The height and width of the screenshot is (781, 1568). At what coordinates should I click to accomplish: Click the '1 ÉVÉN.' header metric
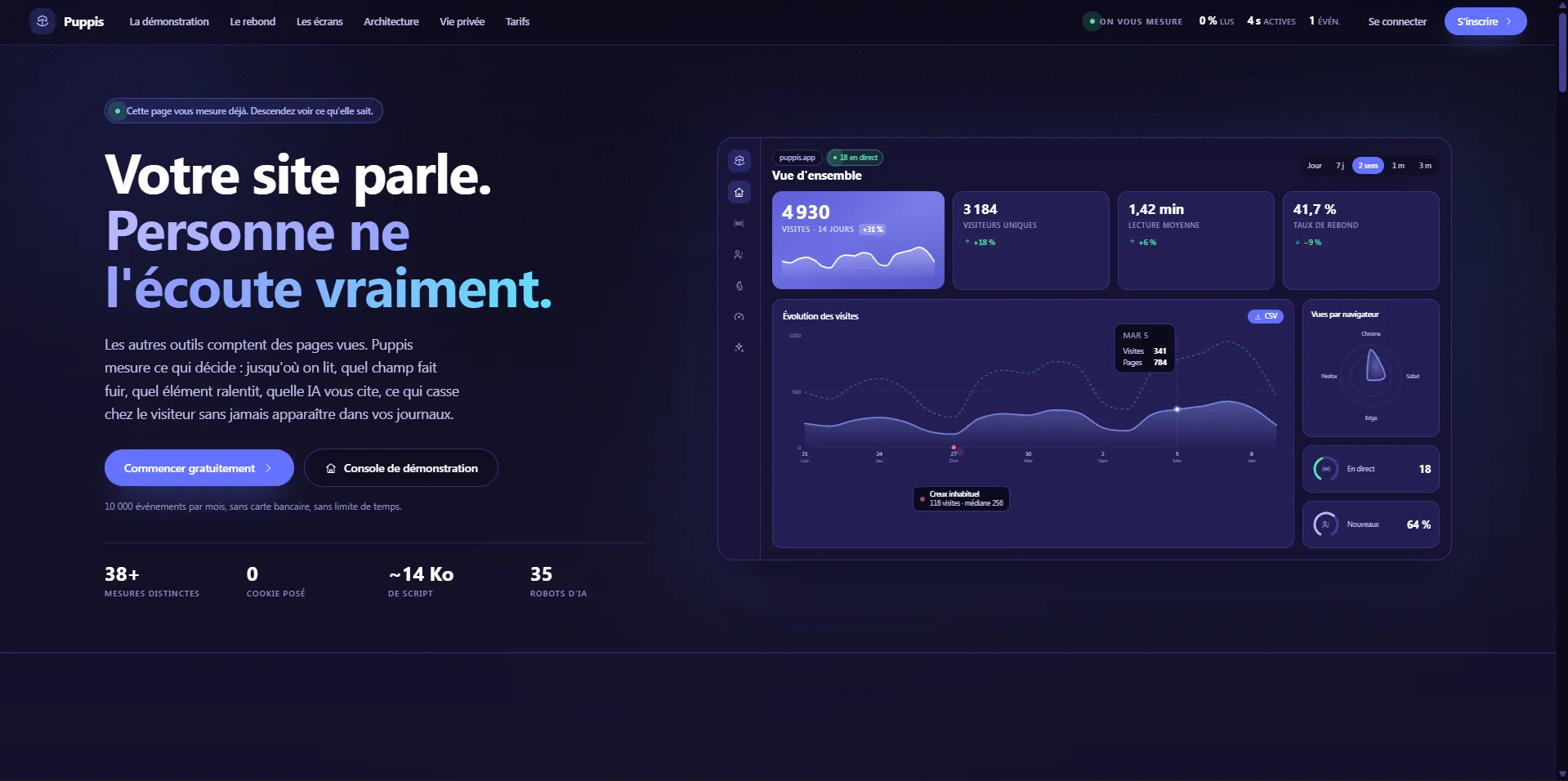[1325, 21]
